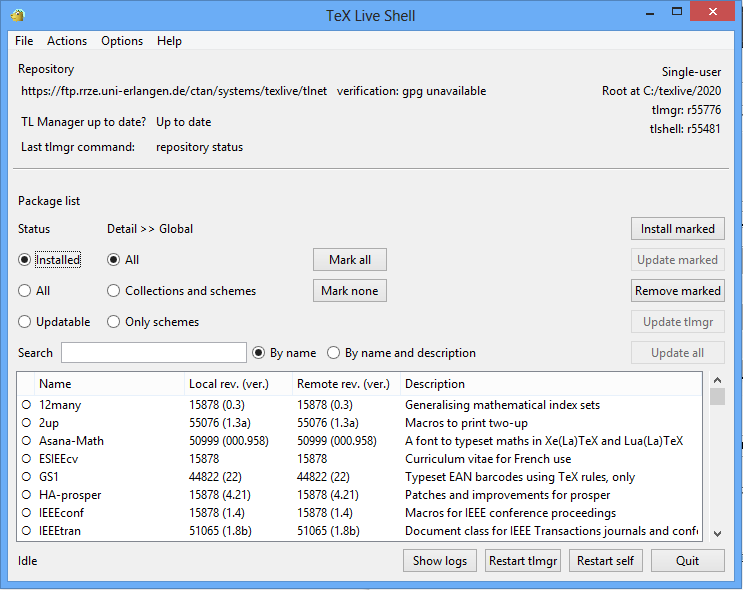Open the Help menu

169,41
